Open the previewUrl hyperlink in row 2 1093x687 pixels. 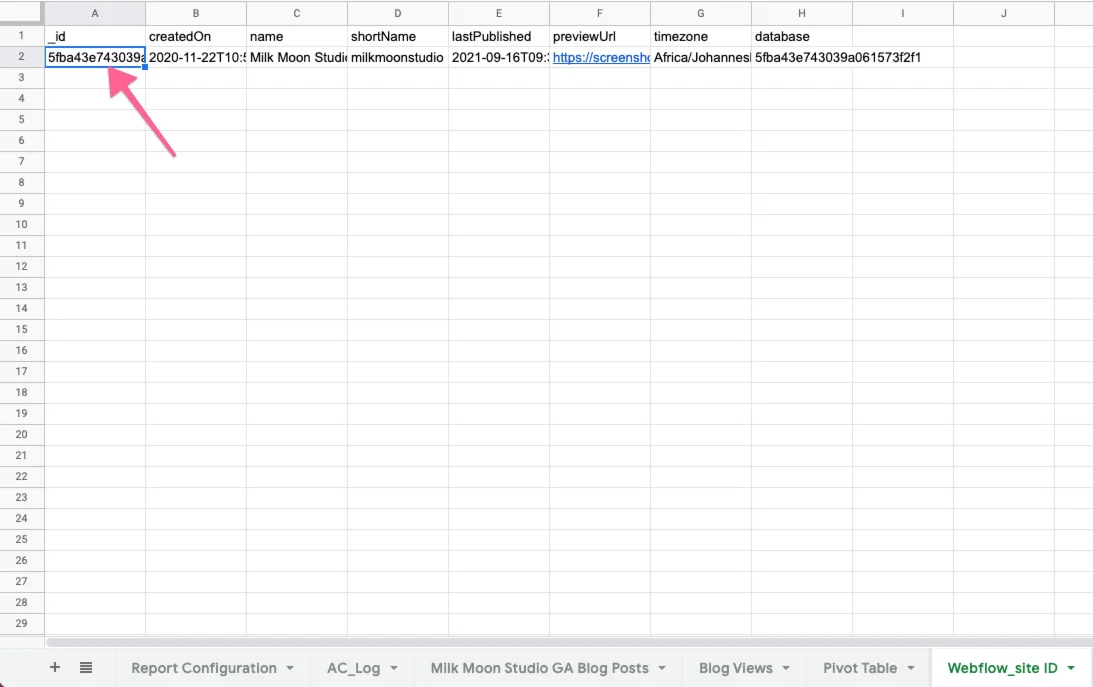600,57
